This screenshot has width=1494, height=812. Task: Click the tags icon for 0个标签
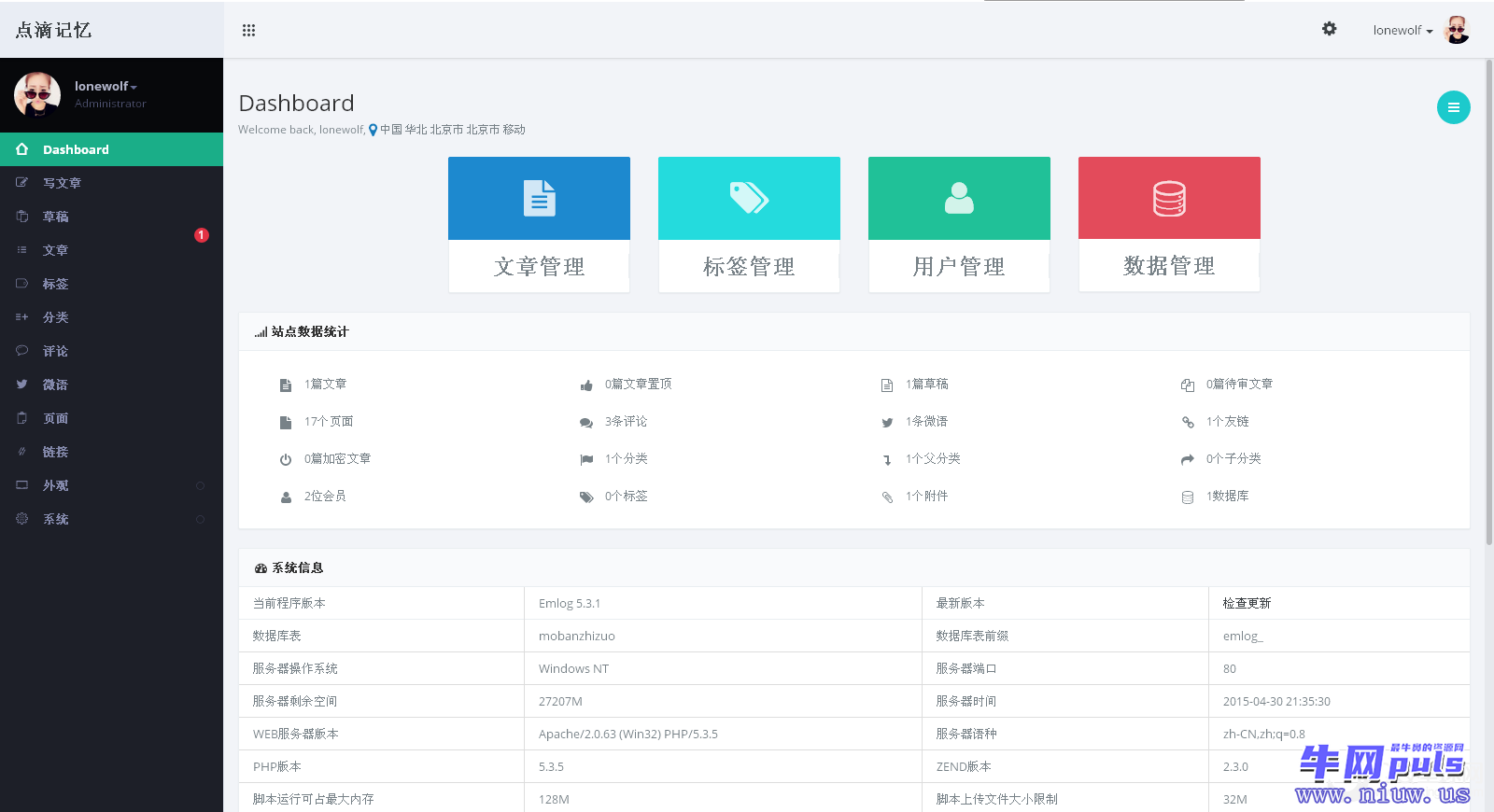586,497
